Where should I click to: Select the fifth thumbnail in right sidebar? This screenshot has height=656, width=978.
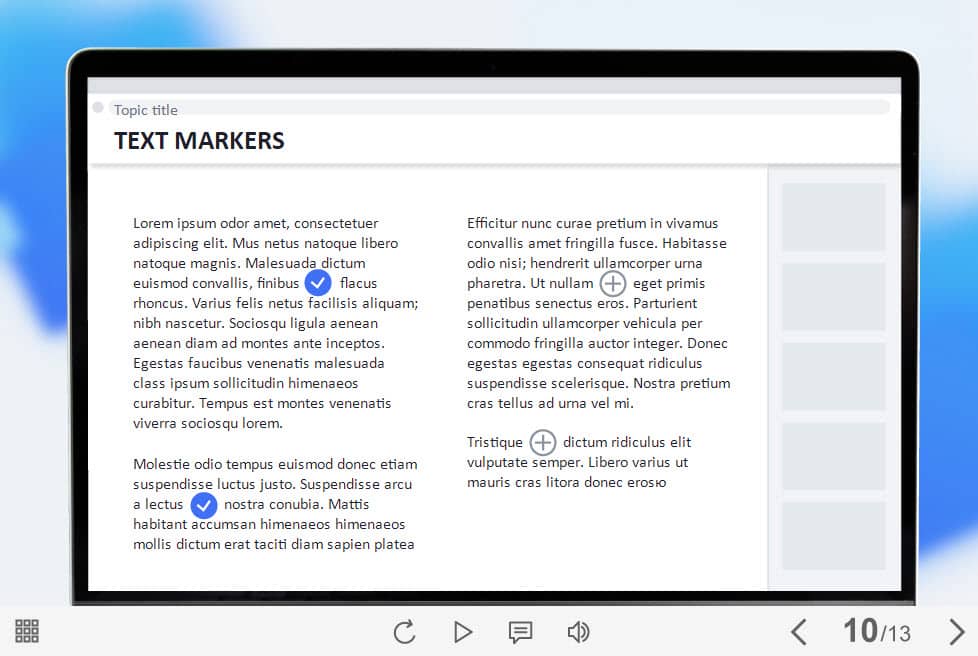coord(833,536)
